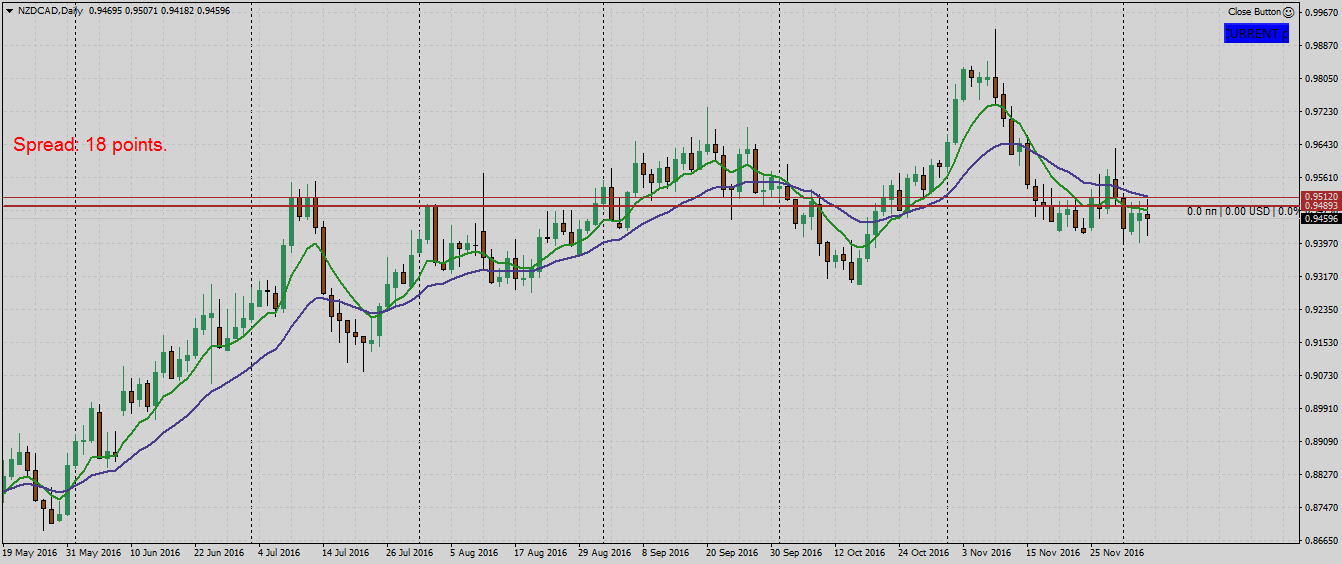Click the "12 Oct 2016" date label
This screenshot has width=1342, height=564.
click(859, 552)
